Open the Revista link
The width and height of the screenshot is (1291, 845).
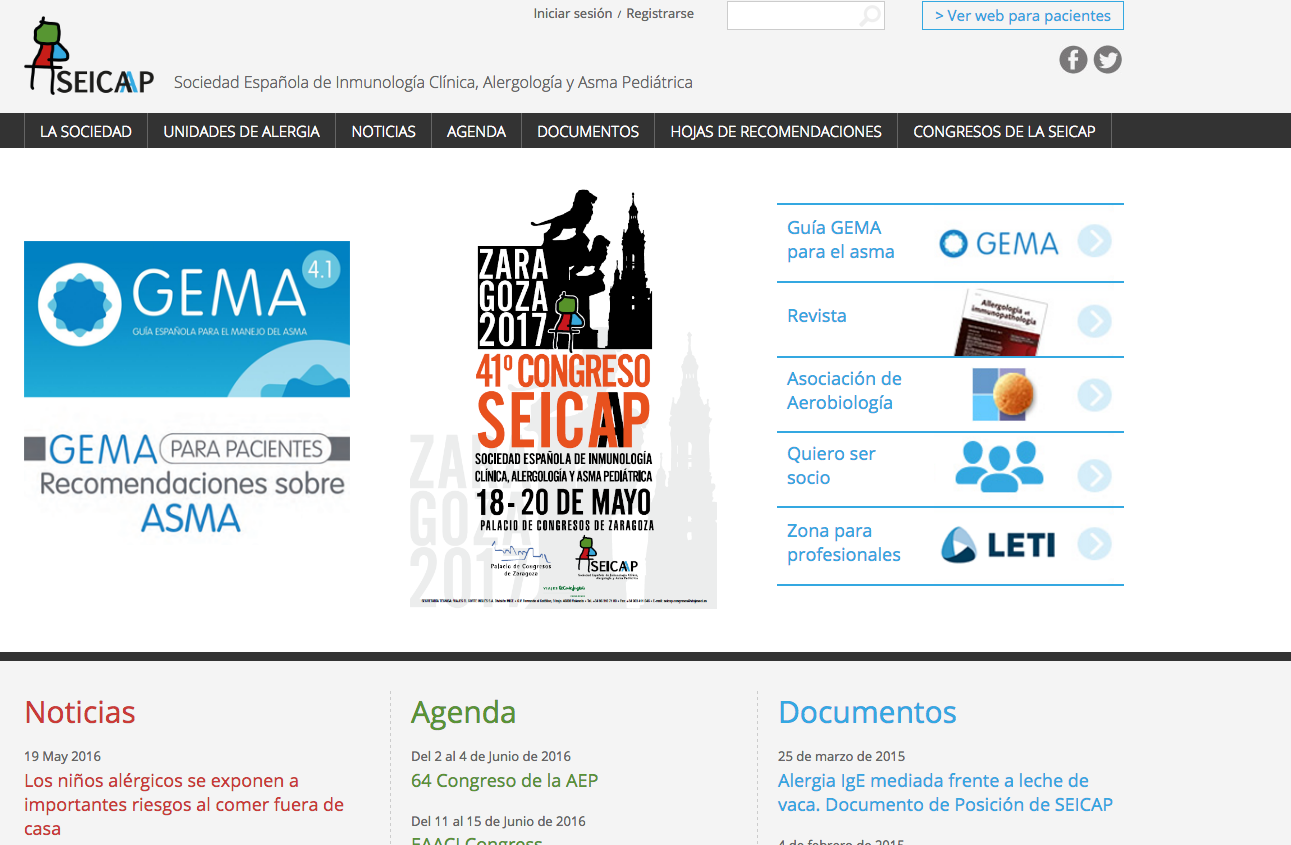pos(817,316)
